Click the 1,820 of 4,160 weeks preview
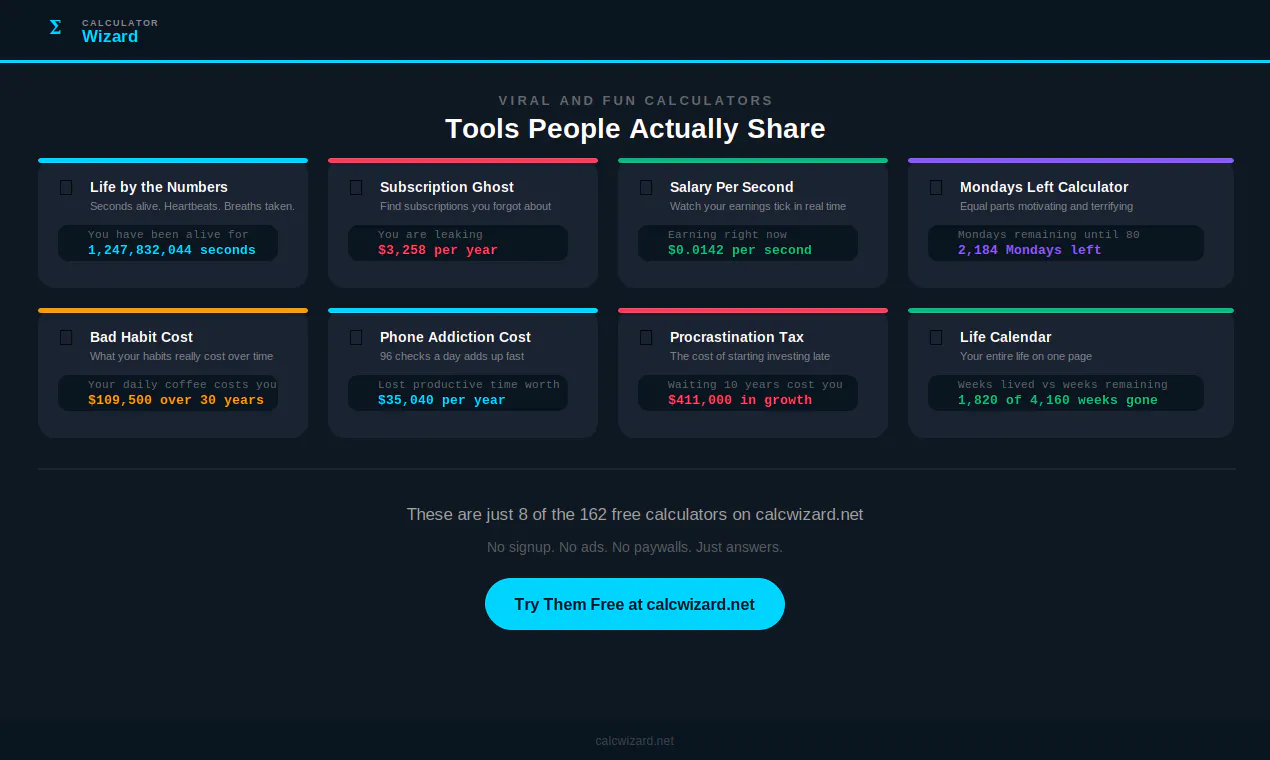The width and height of the screenshot is (1270, 760). 1066,393
